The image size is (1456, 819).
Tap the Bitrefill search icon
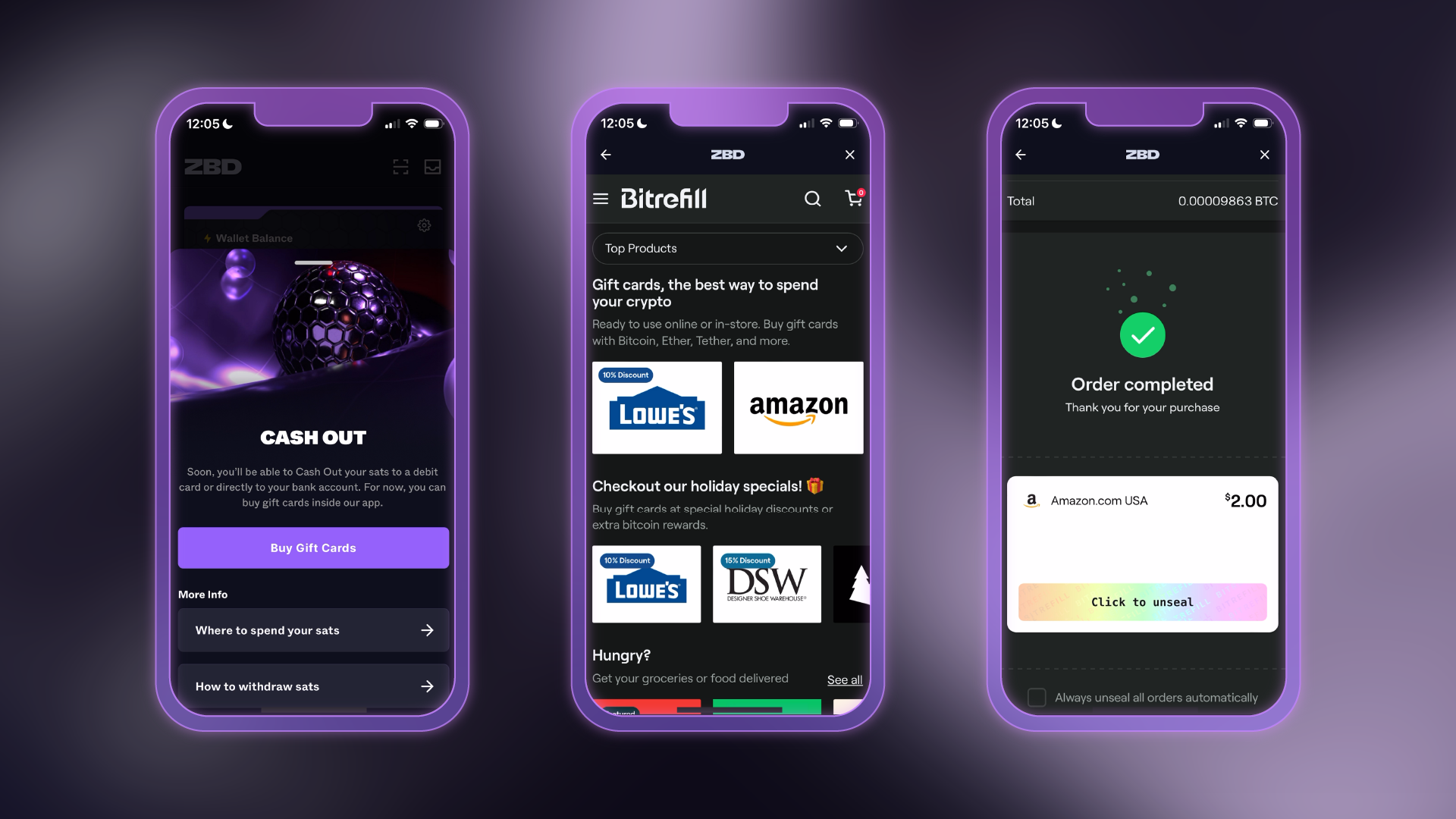click(812, 198)
